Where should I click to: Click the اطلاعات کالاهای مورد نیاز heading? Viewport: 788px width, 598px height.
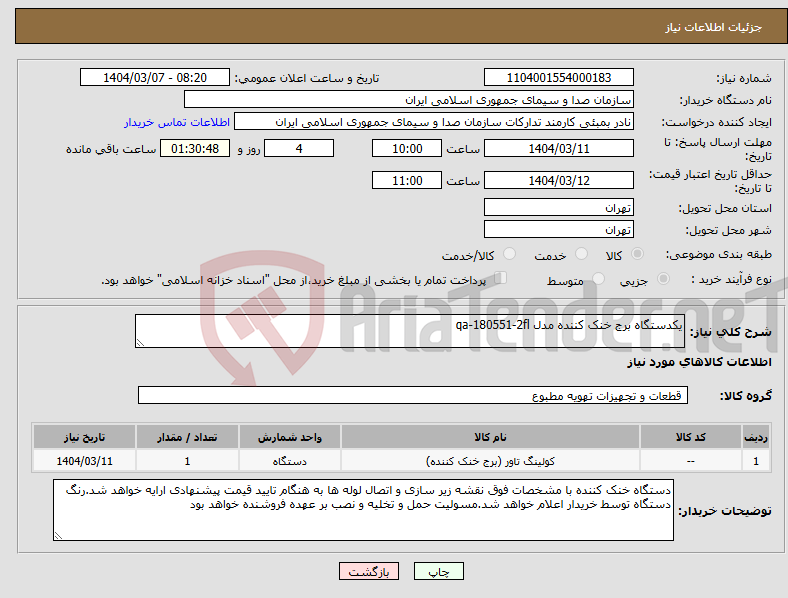pos(699,362)
